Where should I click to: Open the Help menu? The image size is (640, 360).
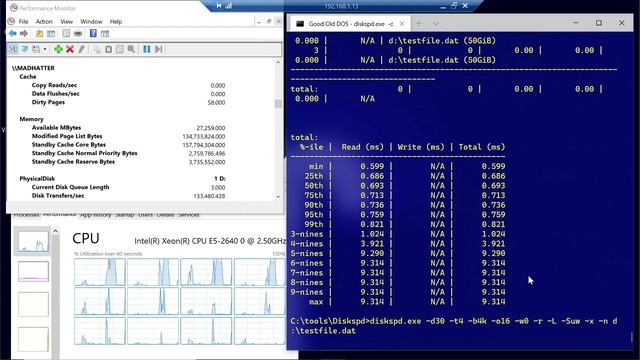116,21
